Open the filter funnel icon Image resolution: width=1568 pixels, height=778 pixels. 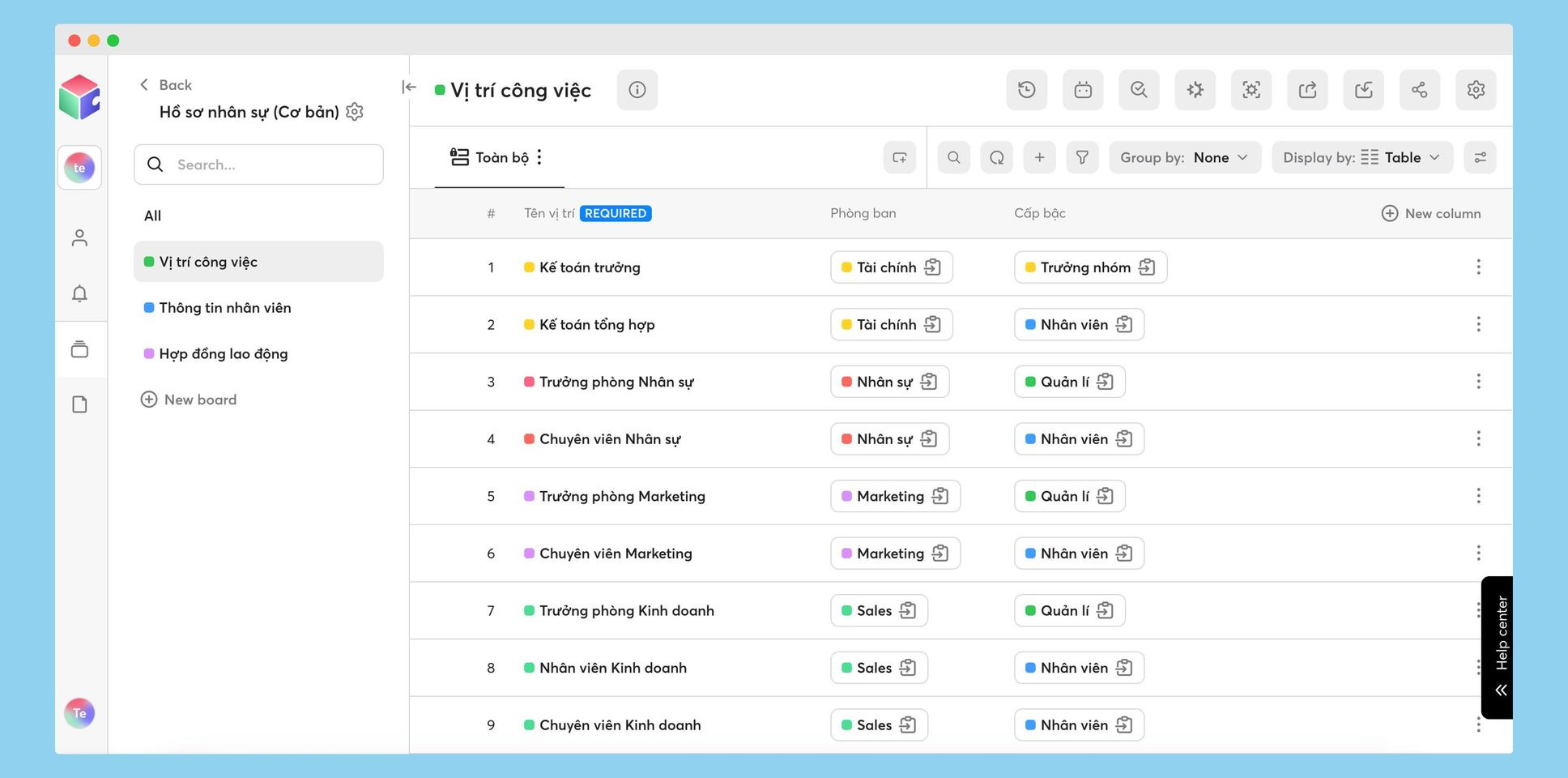click(x=1082, y=157)
